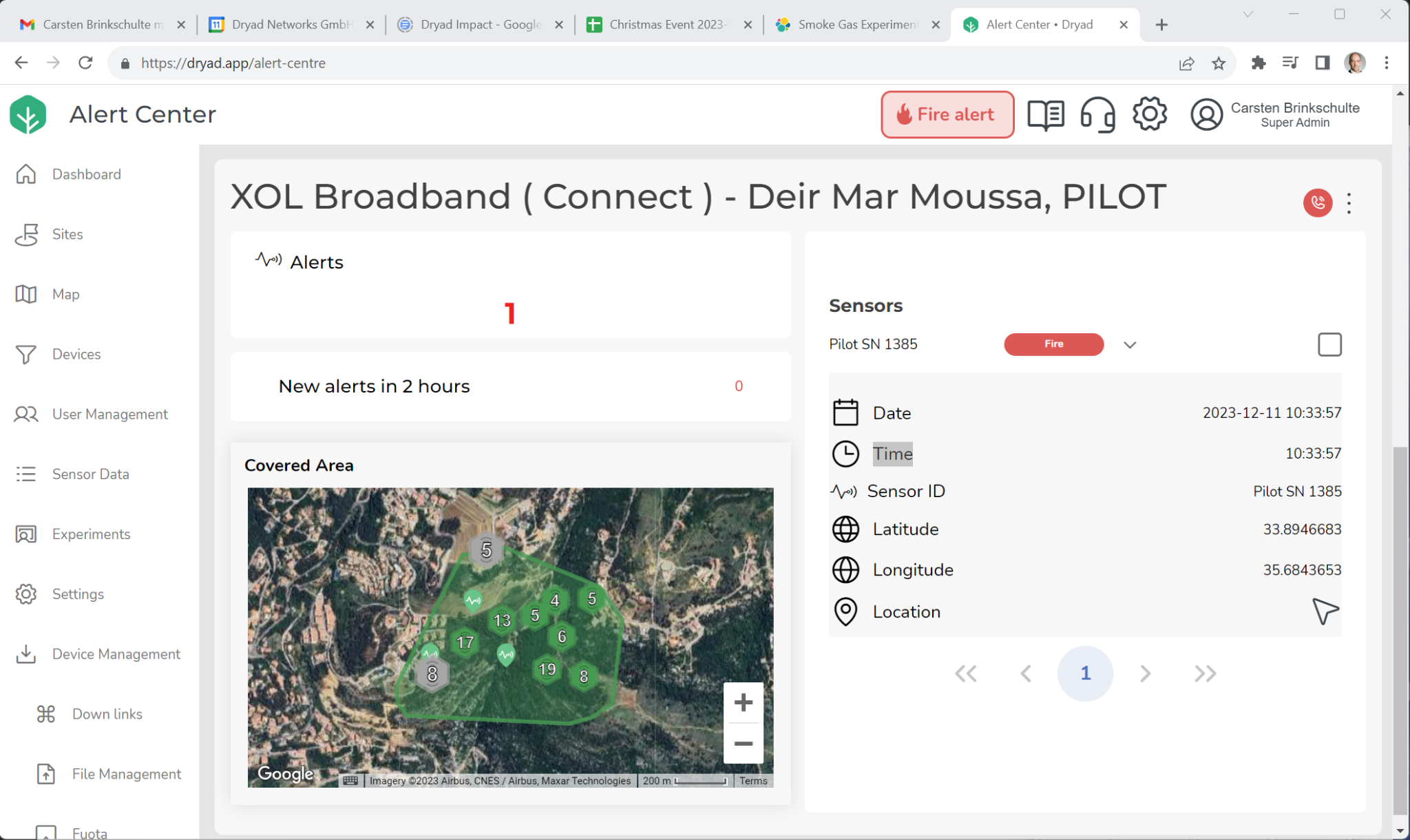Select page 1 in pagination
1410x840 pixels.
pyautogui.click(x=1085, y=673)
